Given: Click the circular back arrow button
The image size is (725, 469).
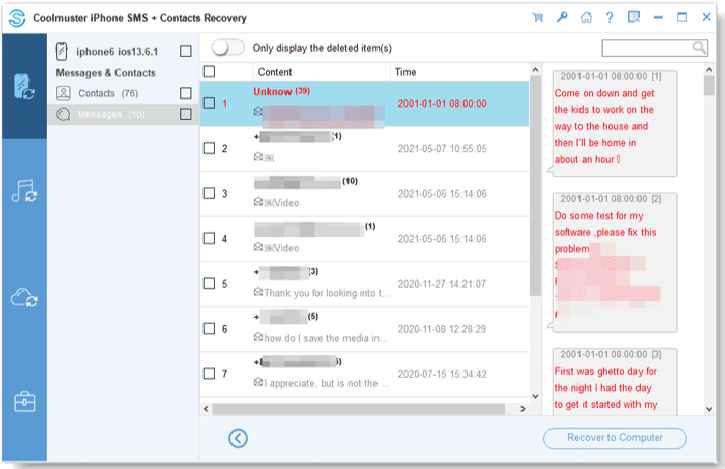Looking at the screenshot, I should click(x=238, y=437).
